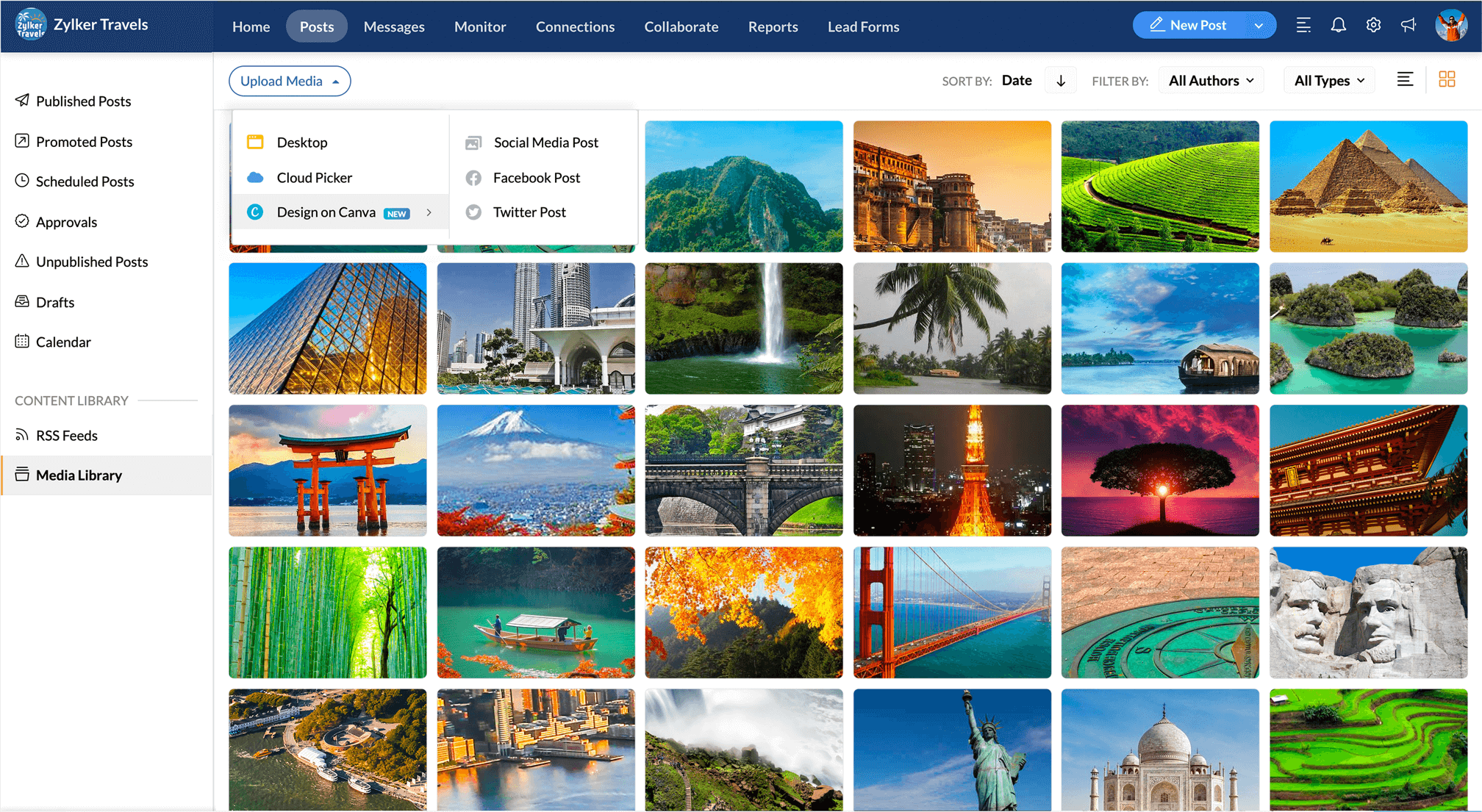Click the user profile avatar
The width and height of the screenshot is (1482, 812).
pyautogui.click(x=1450, y=26)
